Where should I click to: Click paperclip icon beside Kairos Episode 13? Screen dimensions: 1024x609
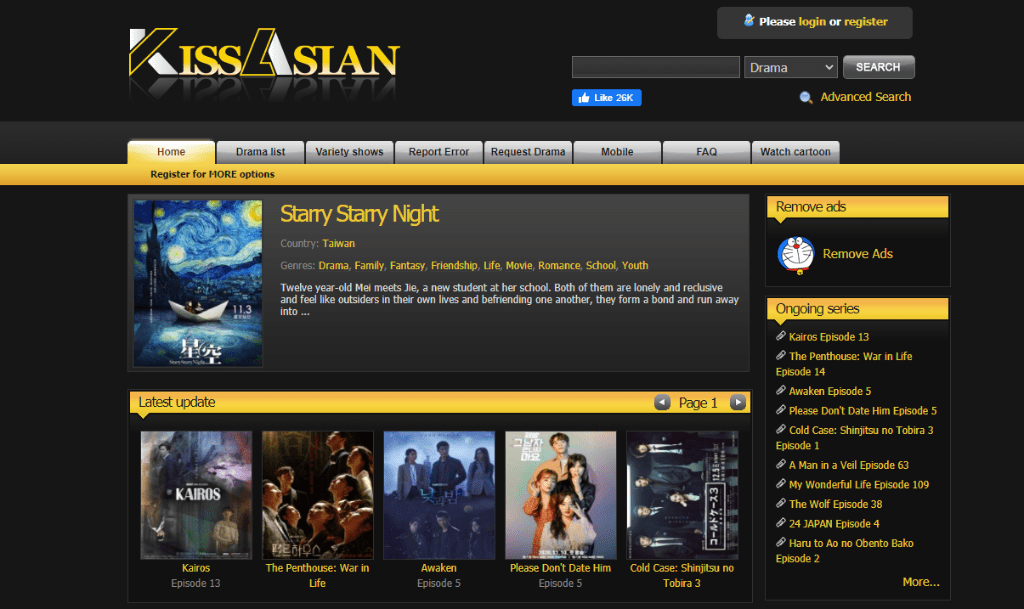coord(780,336)
